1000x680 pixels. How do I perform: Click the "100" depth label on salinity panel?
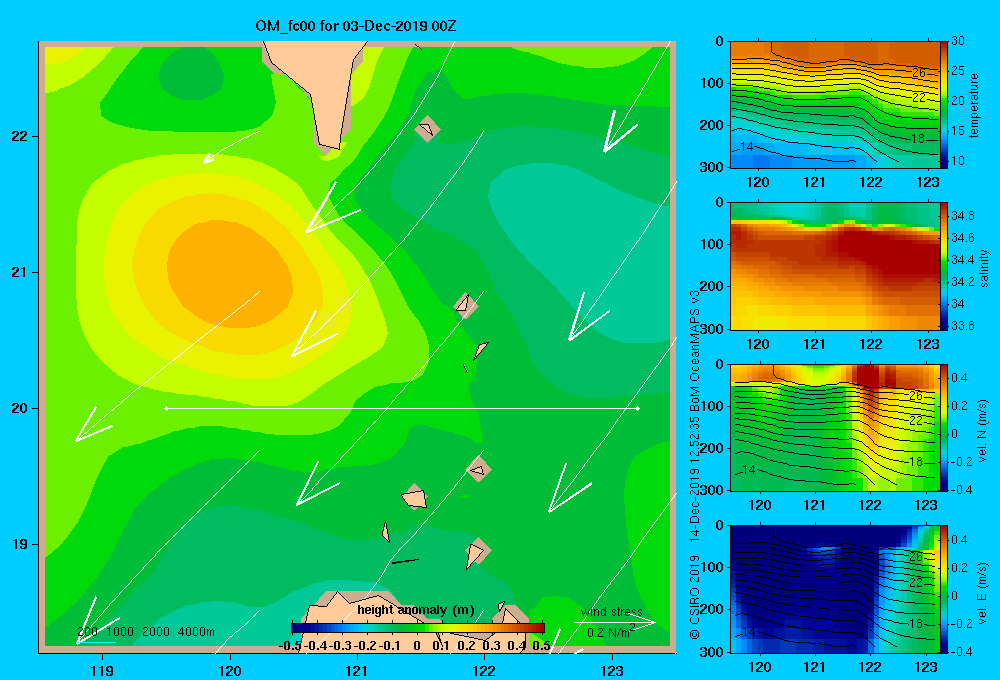pos(712,244)
